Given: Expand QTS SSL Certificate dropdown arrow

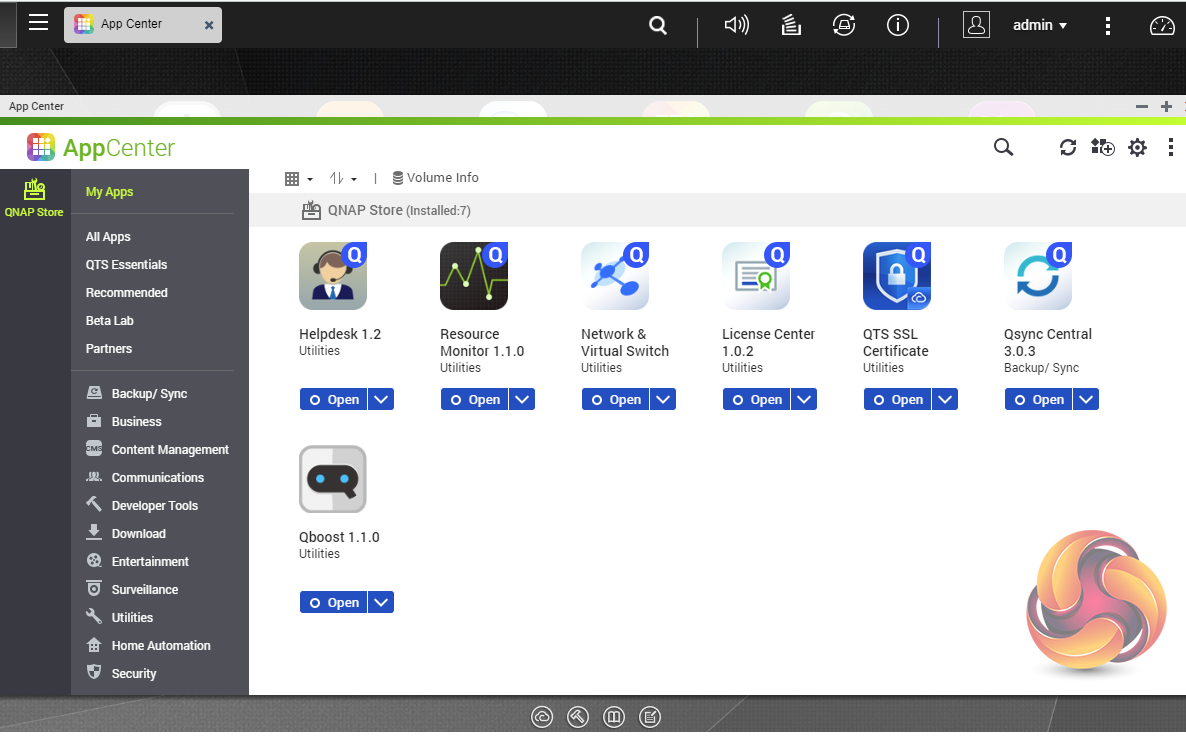Looking at the screenshot, I should pos(945,399).
